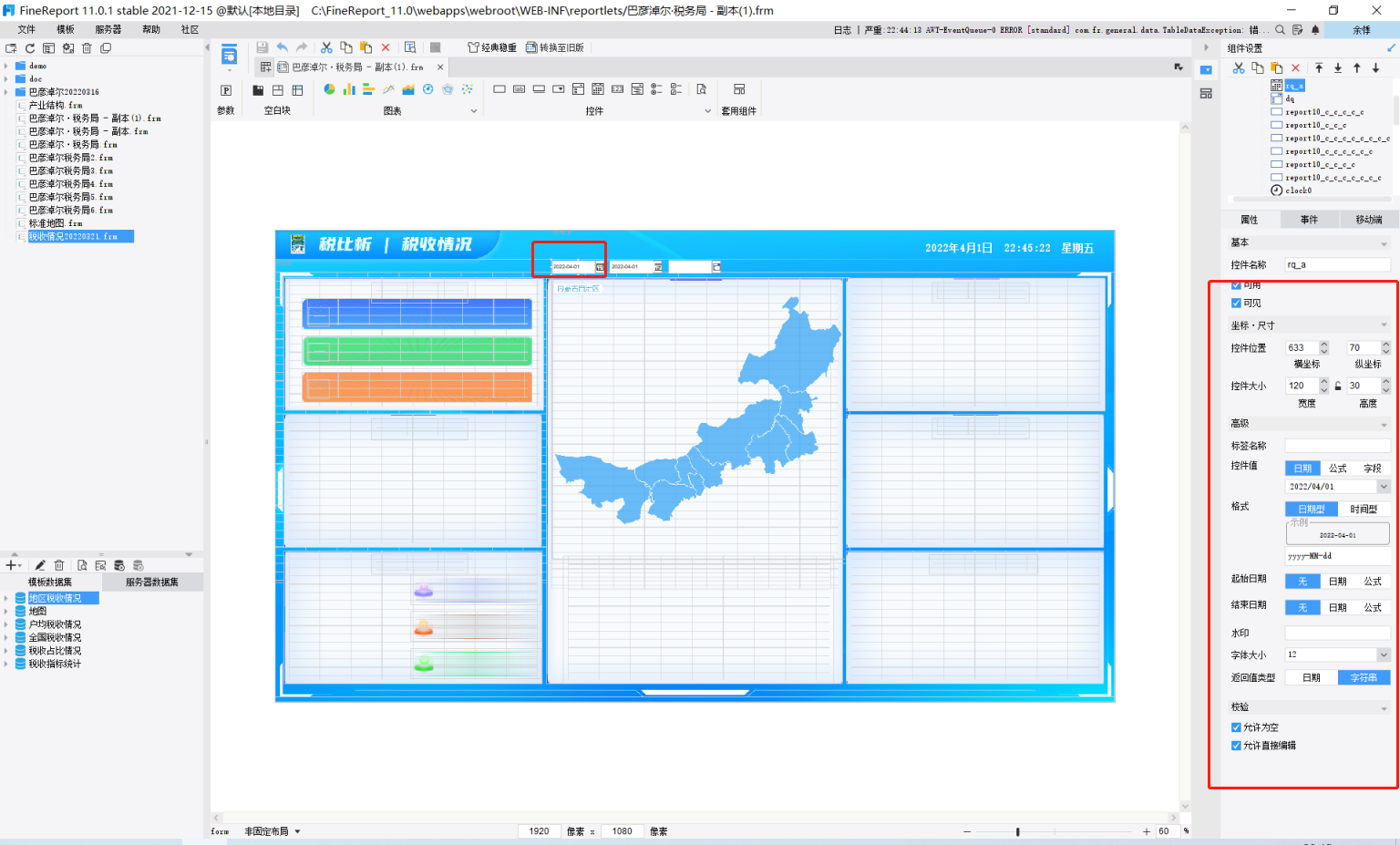Insert a pie chart from the 图表 group
Viewport: 1400px width, 845px height.
(329, 89)
